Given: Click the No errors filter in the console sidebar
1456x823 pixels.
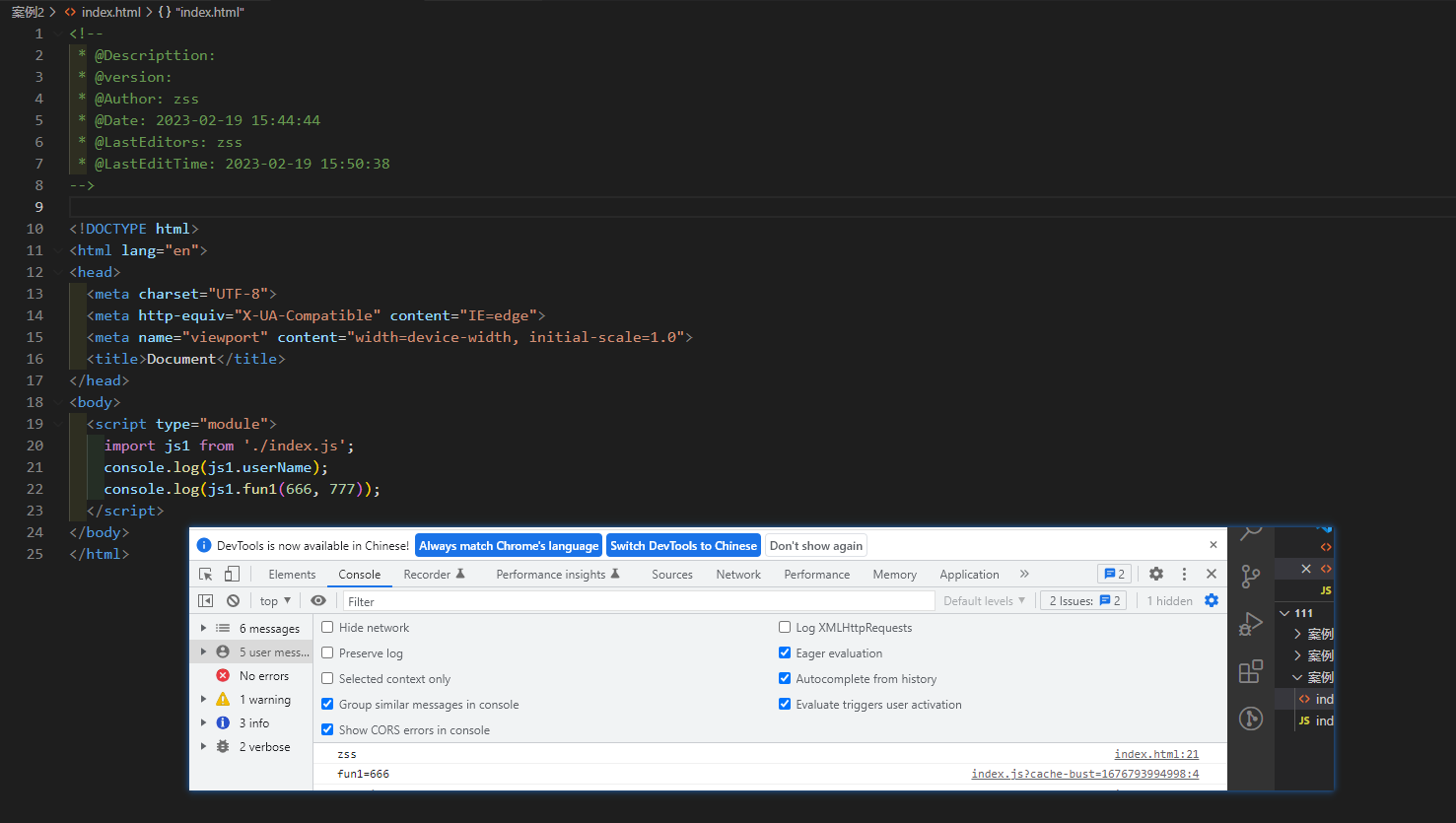Looking at the screenshot, I should coord(264,676).
